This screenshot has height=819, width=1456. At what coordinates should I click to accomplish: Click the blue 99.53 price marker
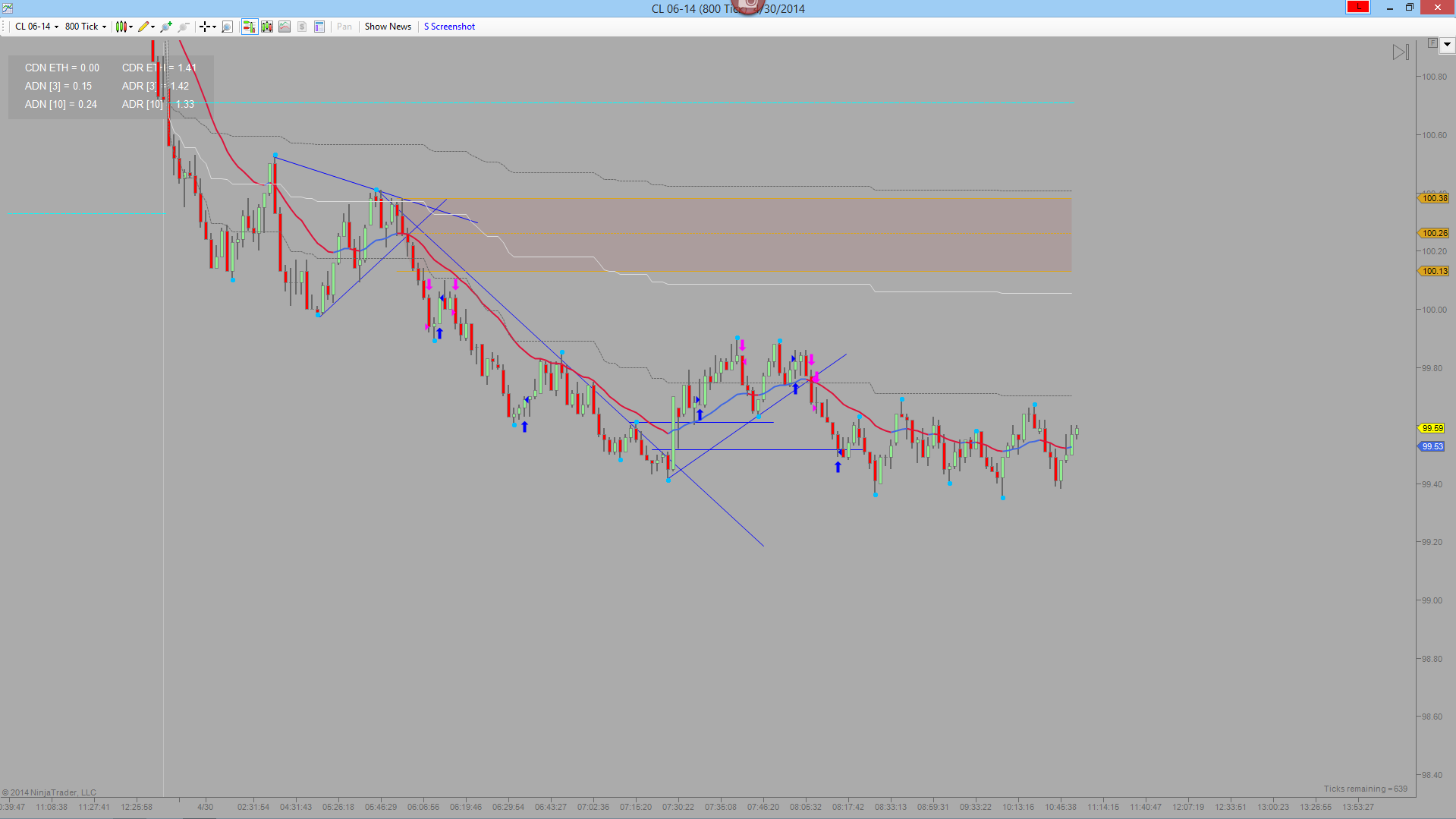click(1432, 446)
